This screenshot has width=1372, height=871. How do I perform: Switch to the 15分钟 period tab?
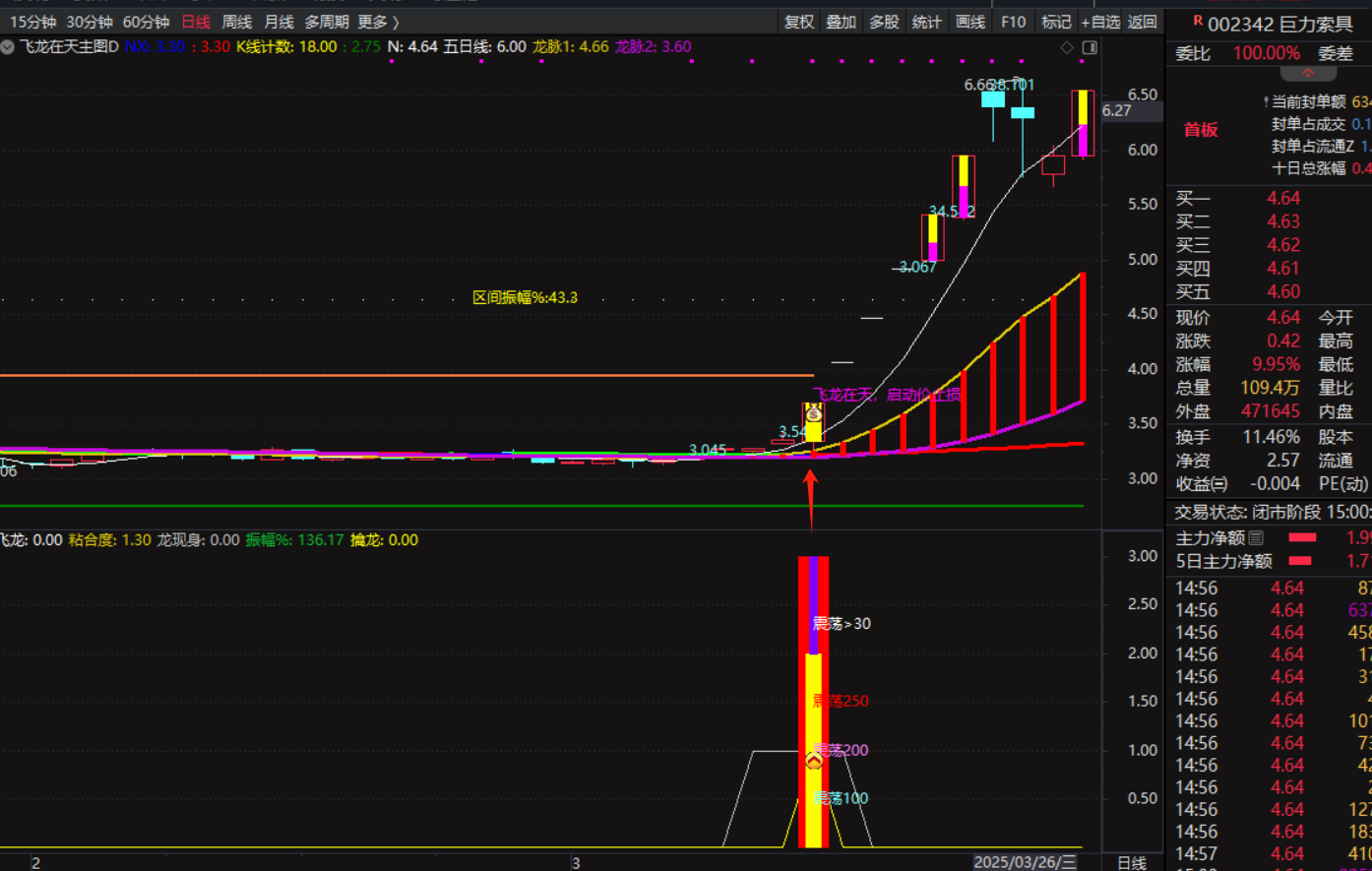coord(32,22)
